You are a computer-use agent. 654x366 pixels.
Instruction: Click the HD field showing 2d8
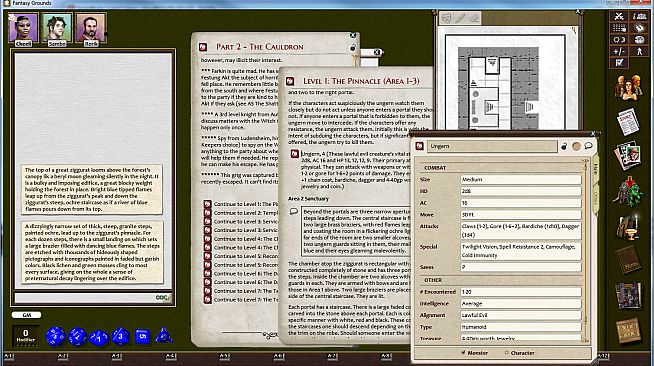(x=521, y=191)
